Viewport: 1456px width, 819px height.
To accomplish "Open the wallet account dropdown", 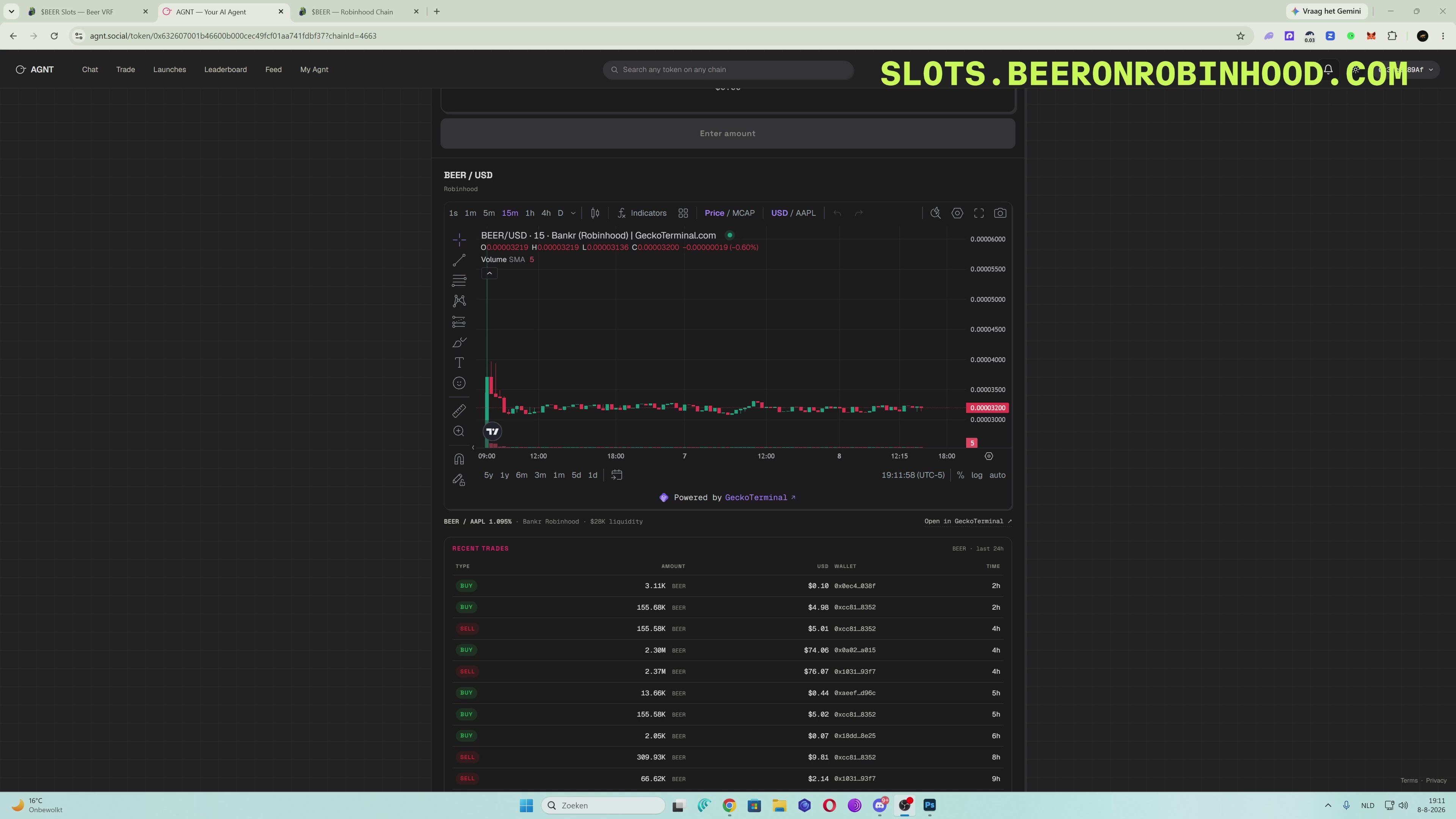I will pyautogui.click(x=1406, y=69).
